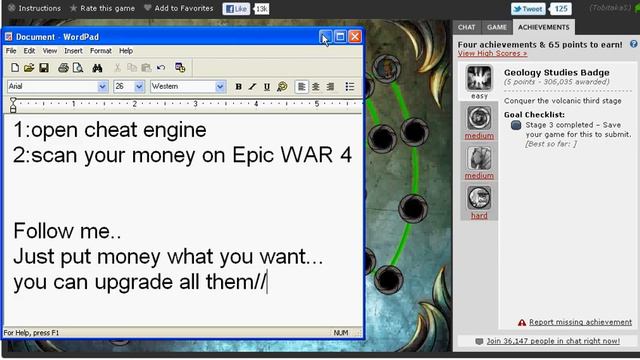640x360 pixels.
Task: Expand the font size 26 dropdown
Action: 139,87
